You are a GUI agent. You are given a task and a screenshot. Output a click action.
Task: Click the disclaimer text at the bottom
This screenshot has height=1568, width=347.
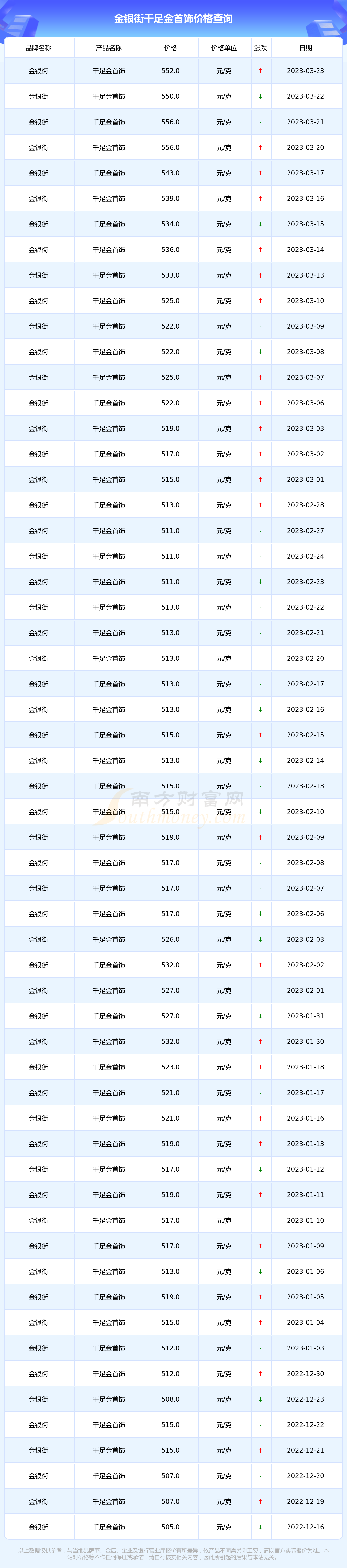click(x=173, y=1555)
